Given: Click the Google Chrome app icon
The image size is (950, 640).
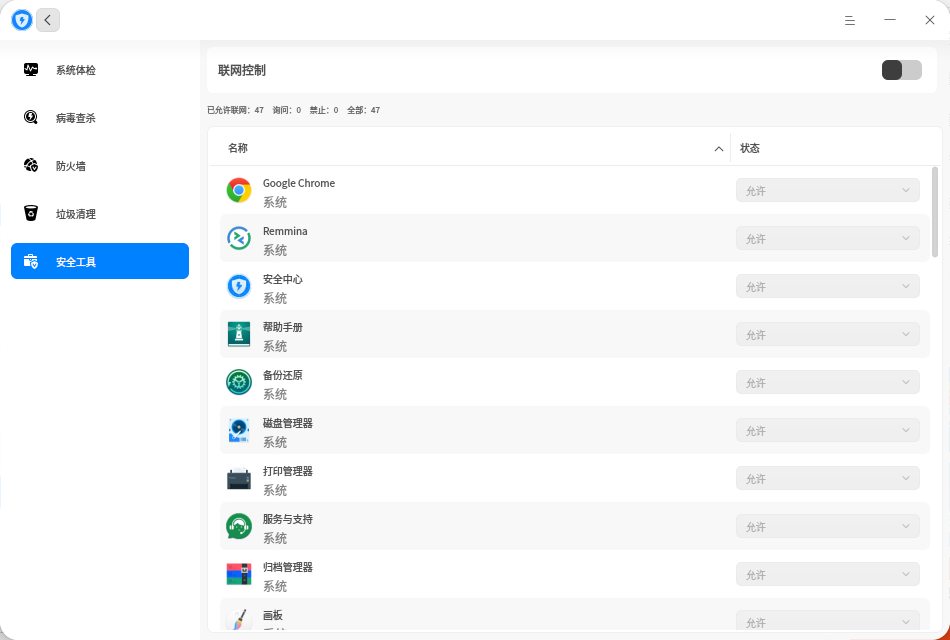Looking at the screenshot, I should (239, 190).
